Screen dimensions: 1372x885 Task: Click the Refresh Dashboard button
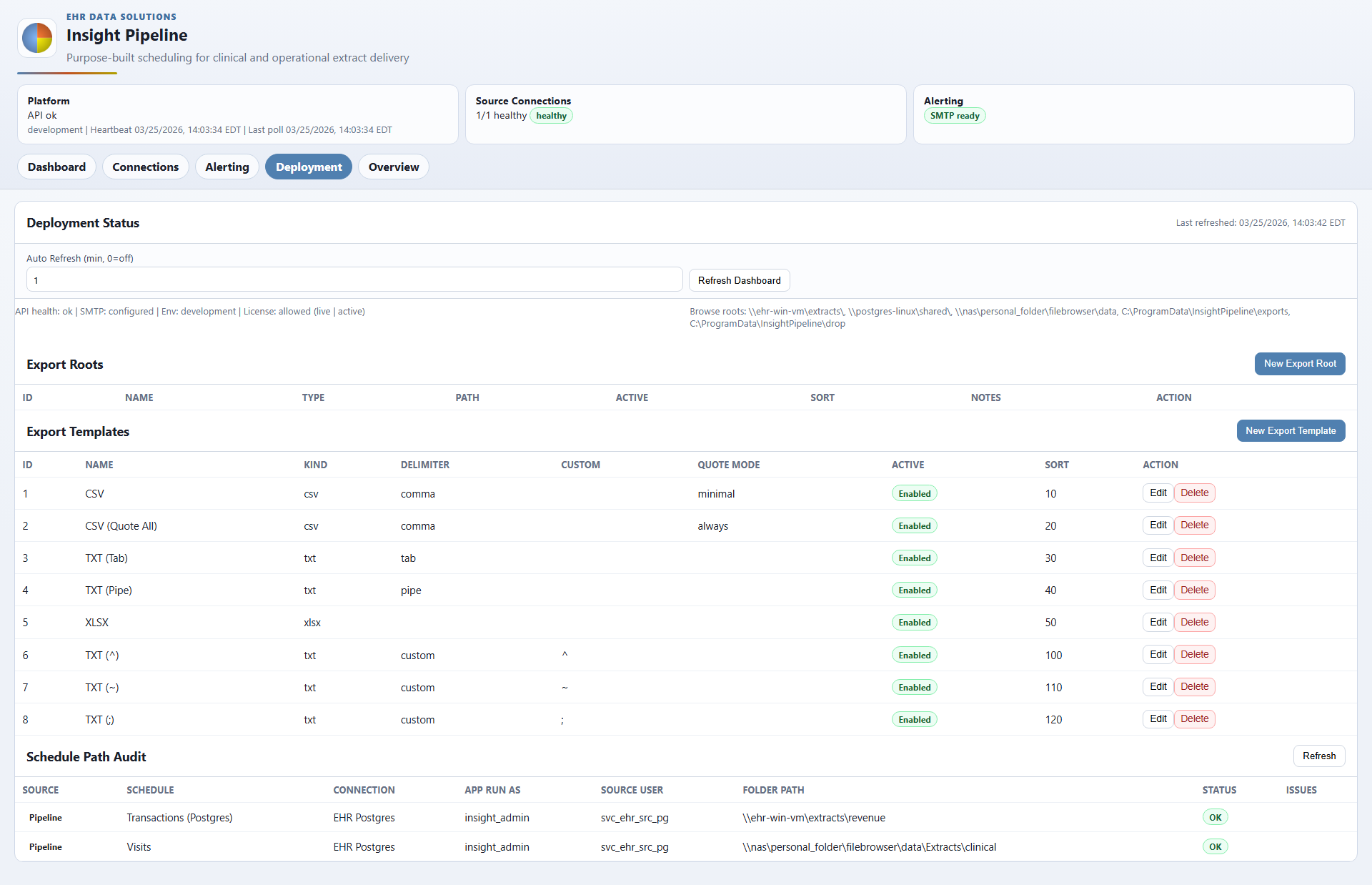point(739,280)
